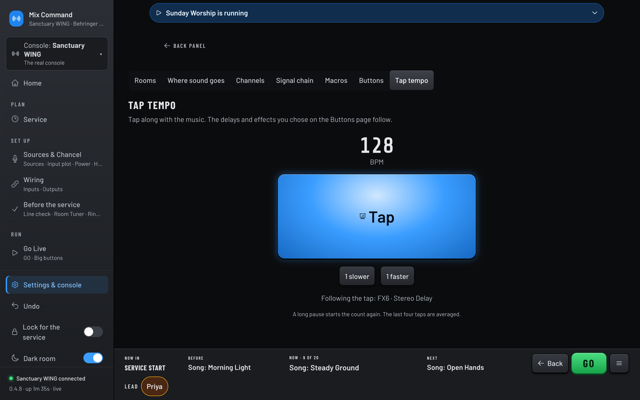The image size is (640, 400).
Task: Open the Console Sanctuary WING selector
Action: pyautogui.click(x=57, y=54)
